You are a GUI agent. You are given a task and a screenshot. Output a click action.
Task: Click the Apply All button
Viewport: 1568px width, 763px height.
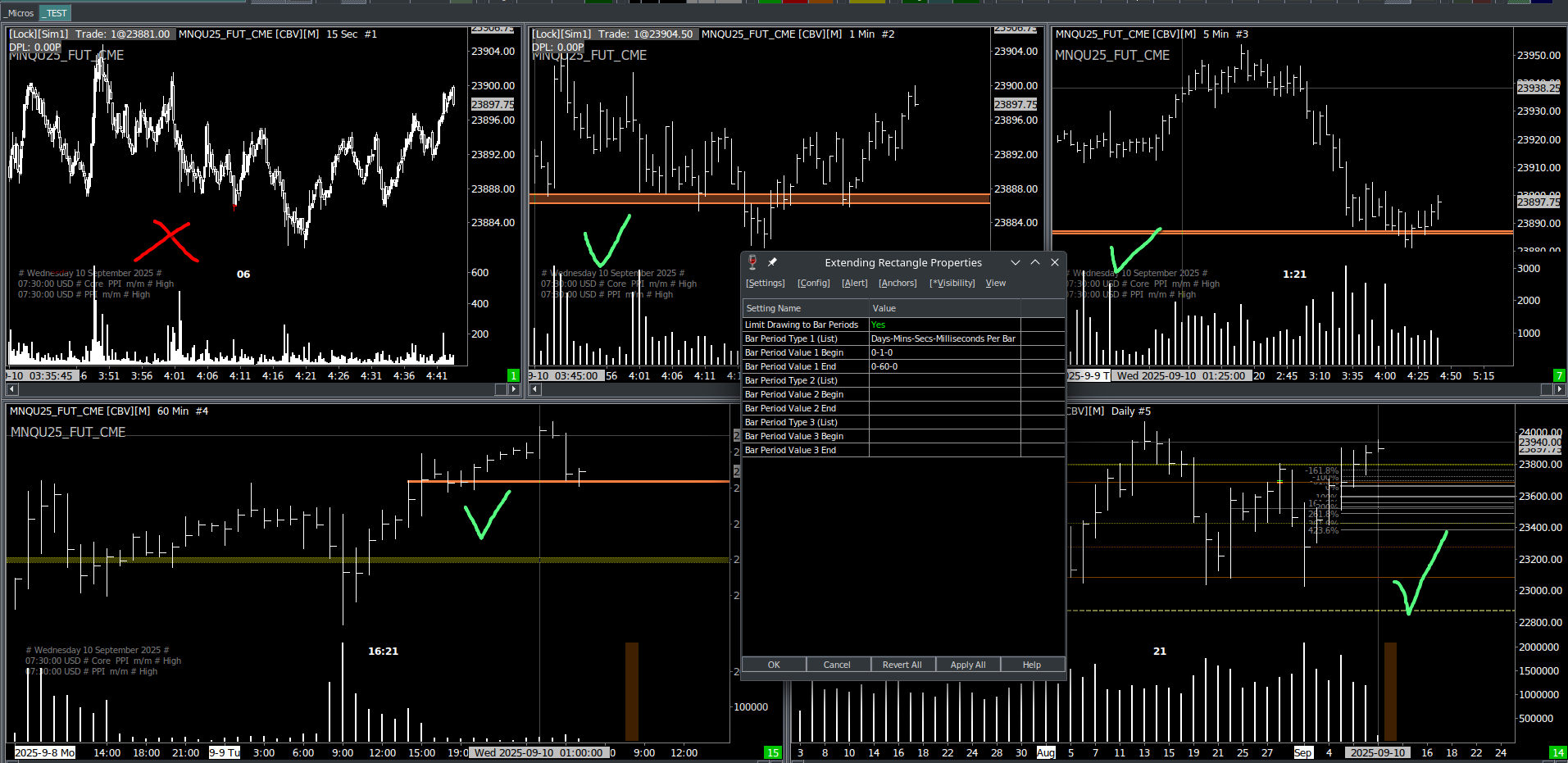coord(968,665)
